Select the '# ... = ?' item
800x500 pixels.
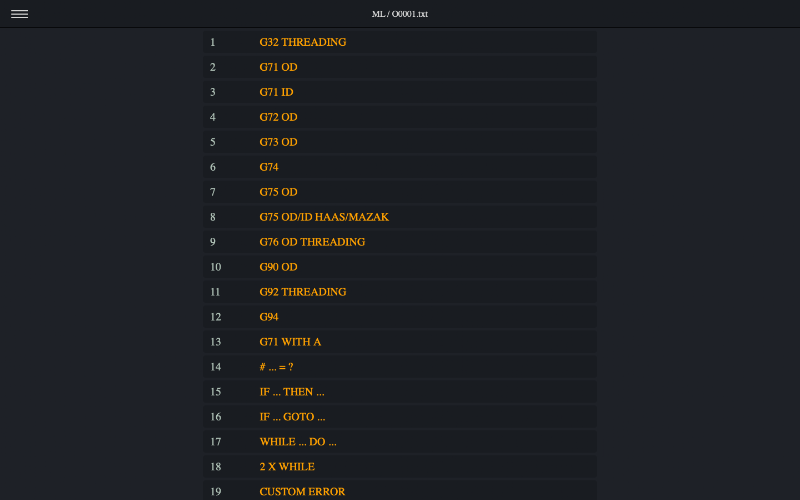pyautogui.click(x=276, y=367)
